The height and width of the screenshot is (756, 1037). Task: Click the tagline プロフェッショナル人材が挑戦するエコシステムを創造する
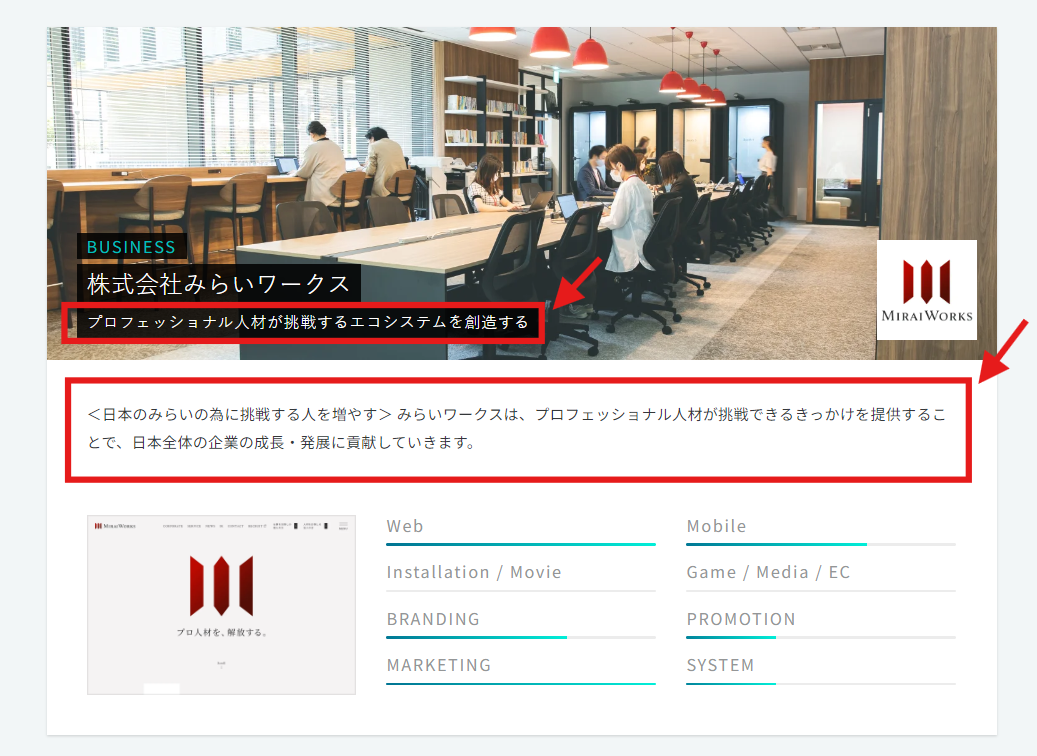click(308, 322)
